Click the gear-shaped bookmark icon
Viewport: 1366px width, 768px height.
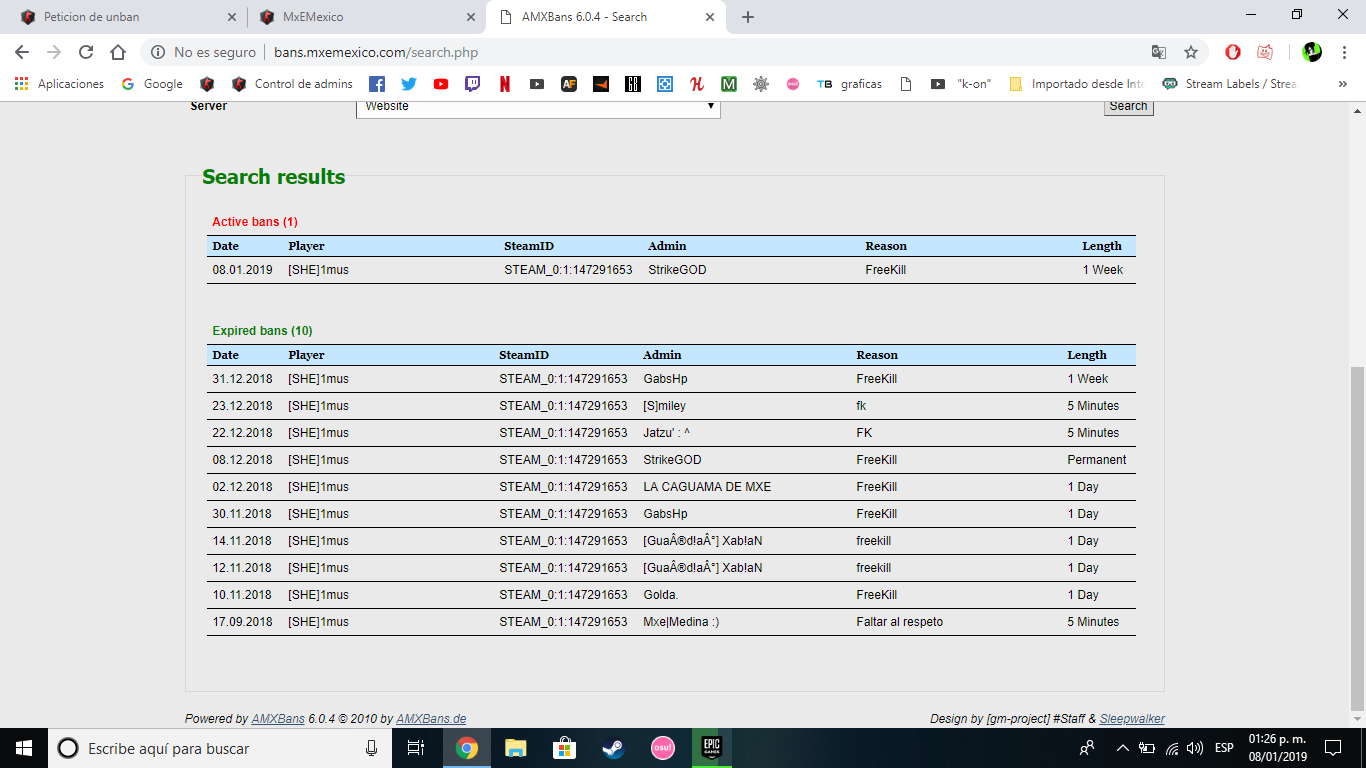[761, 84]
